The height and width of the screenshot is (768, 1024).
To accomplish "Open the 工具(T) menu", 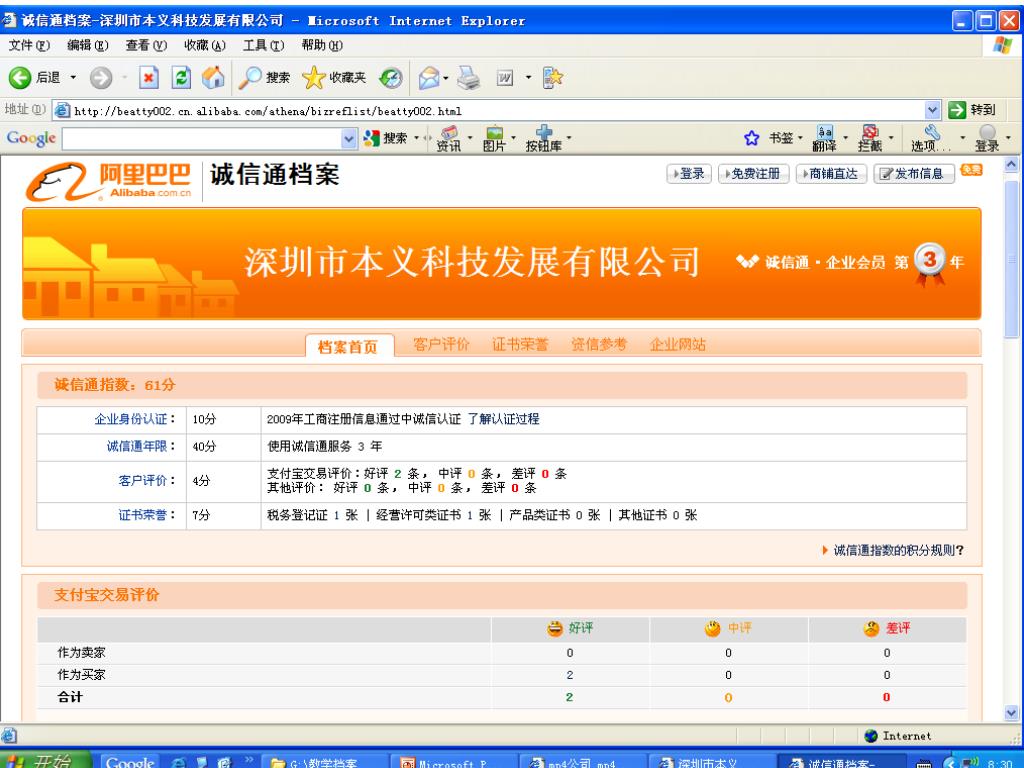I will pos(264,45).
